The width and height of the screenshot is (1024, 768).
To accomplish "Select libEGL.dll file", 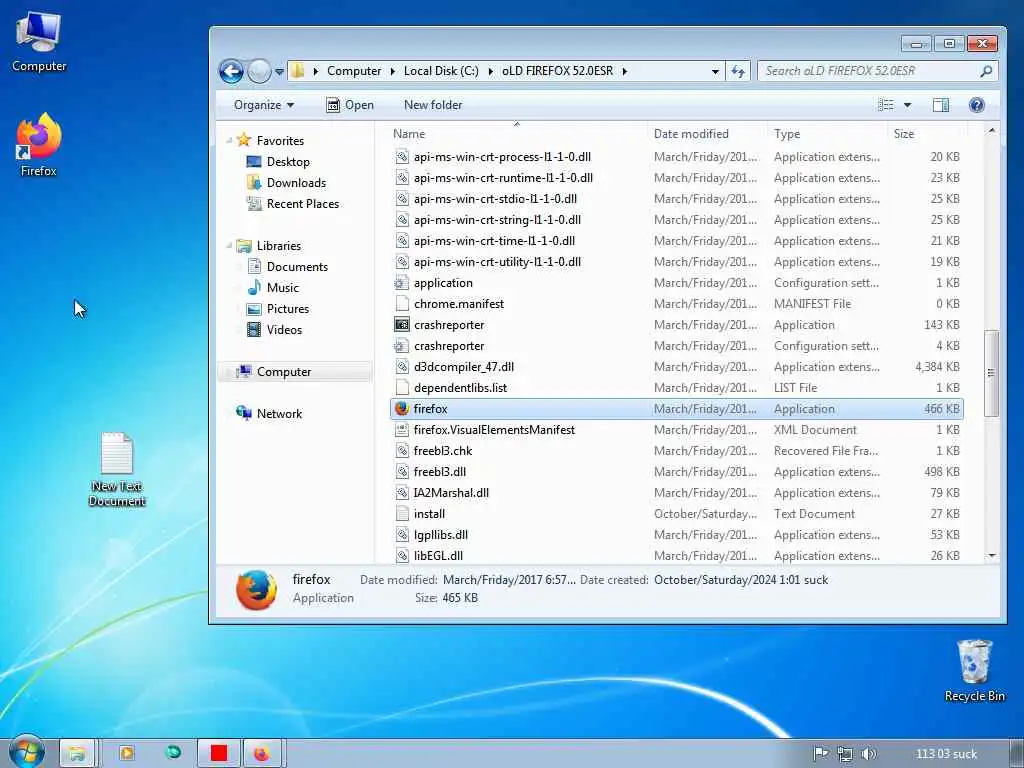I will (x=438, y=556).
